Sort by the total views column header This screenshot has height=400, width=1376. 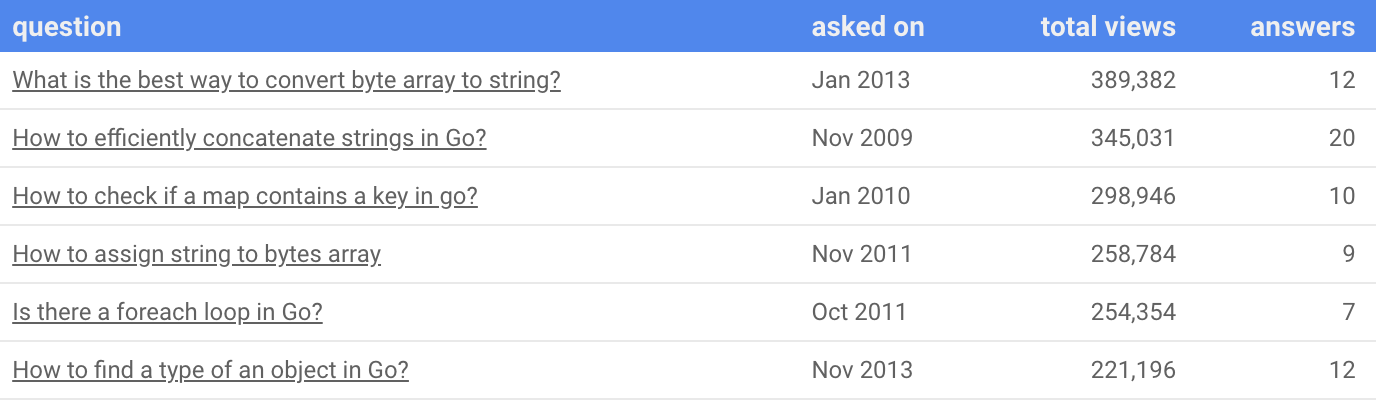1107,27
